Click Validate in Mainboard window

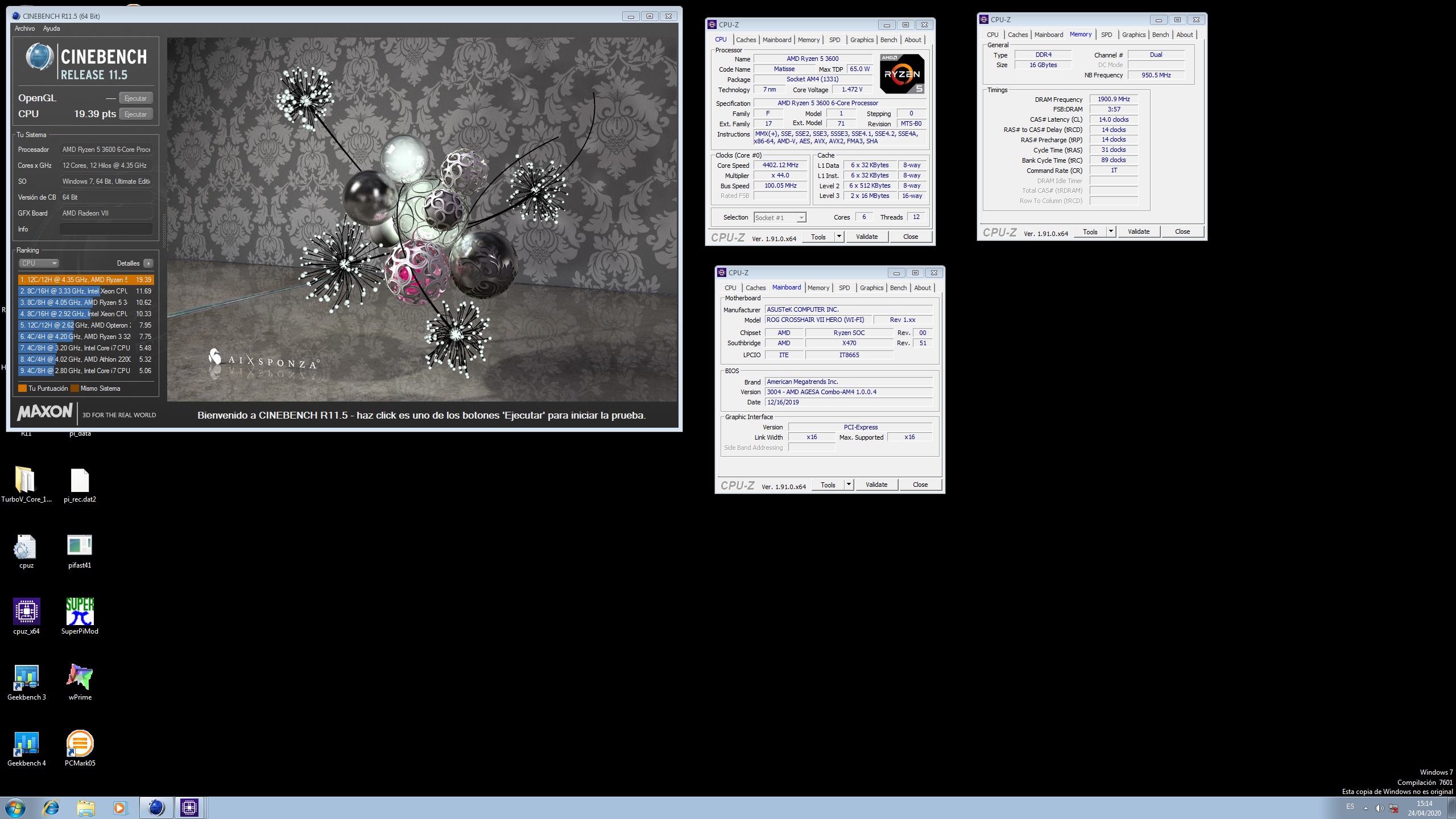click(876, 485)
